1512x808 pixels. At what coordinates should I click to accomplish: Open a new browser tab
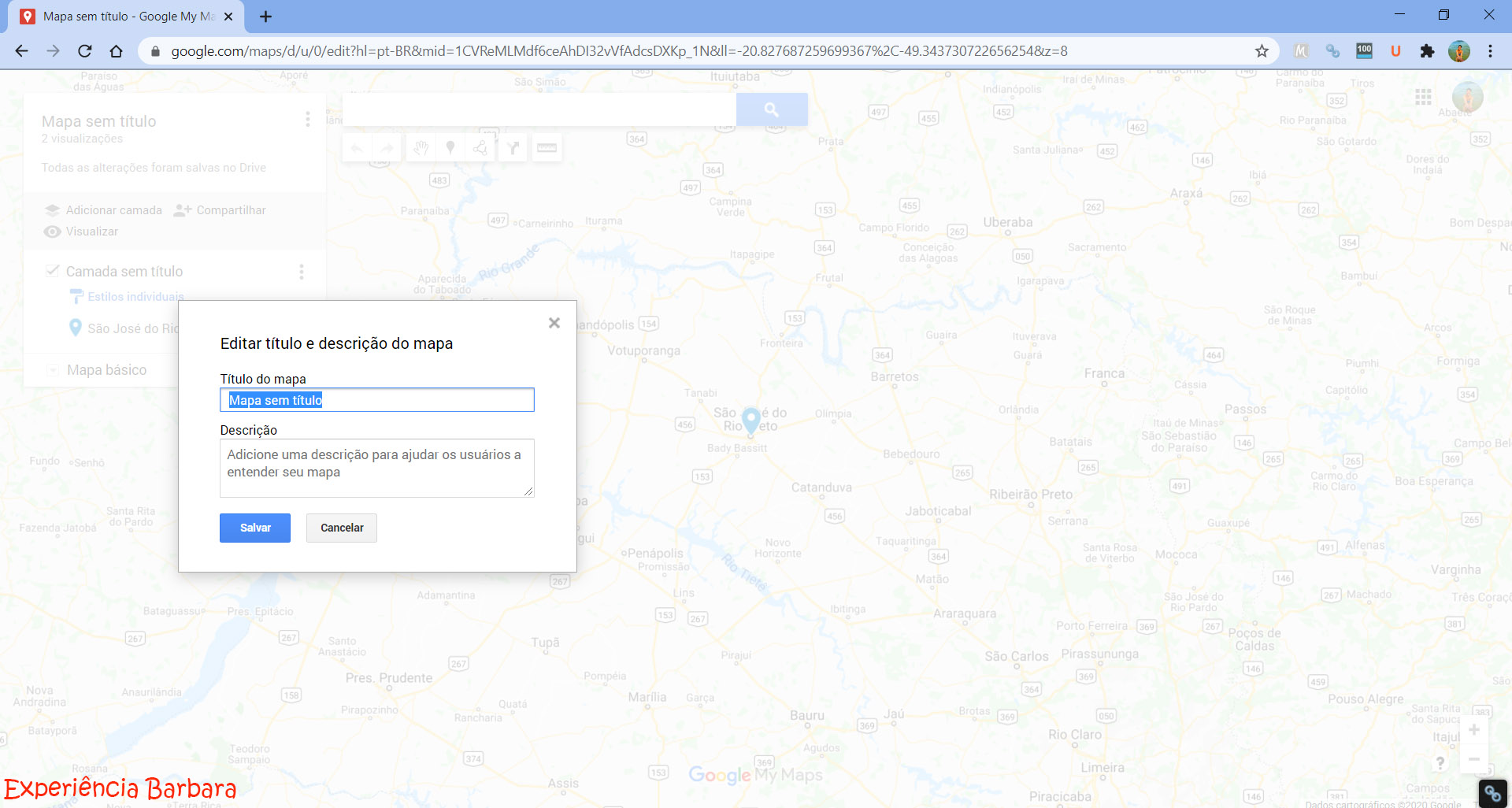(x=265, y=17)
